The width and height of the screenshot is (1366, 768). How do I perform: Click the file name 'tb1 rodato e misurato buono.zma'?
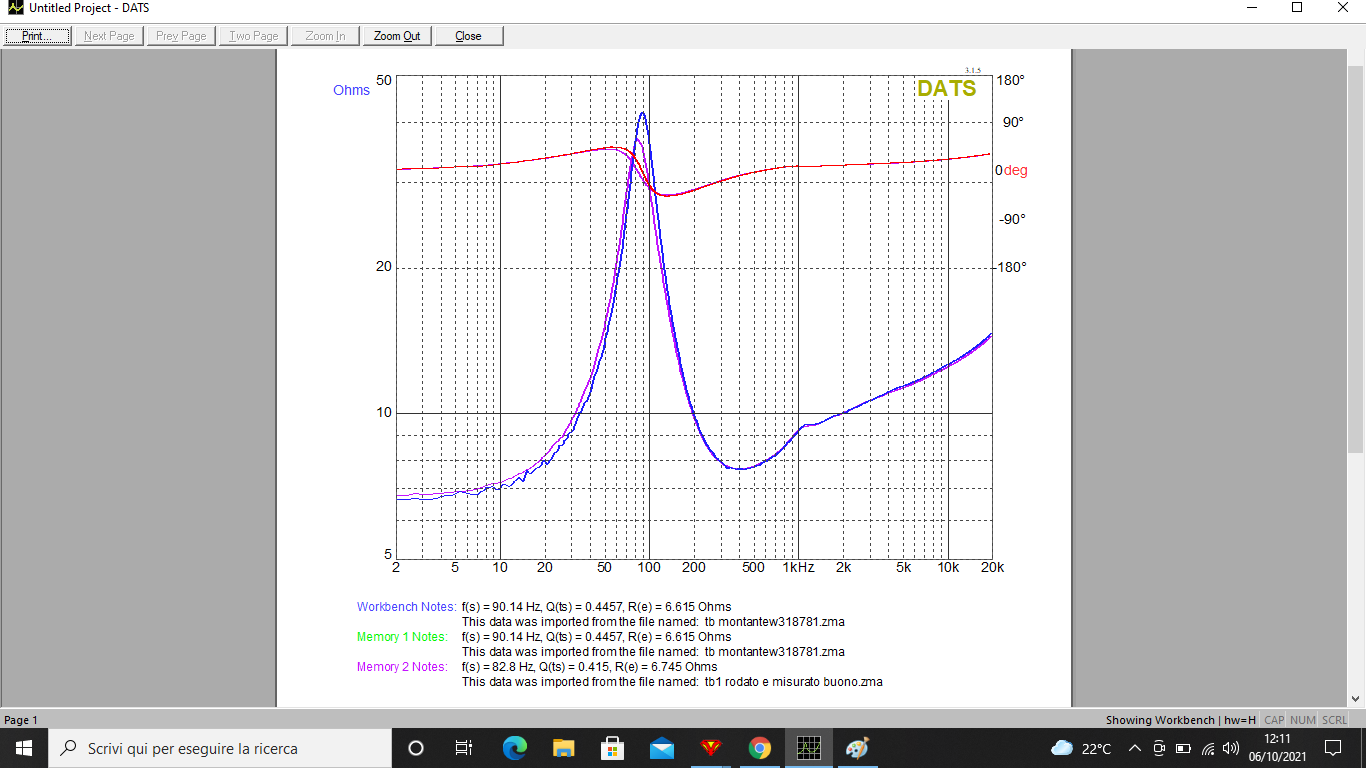(793, 682)
